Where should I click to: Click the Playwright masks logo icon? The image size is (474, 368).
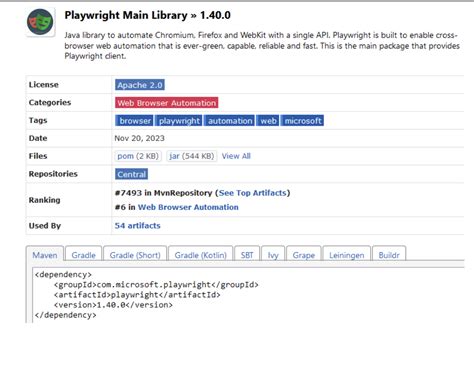(x=40, y=22)
